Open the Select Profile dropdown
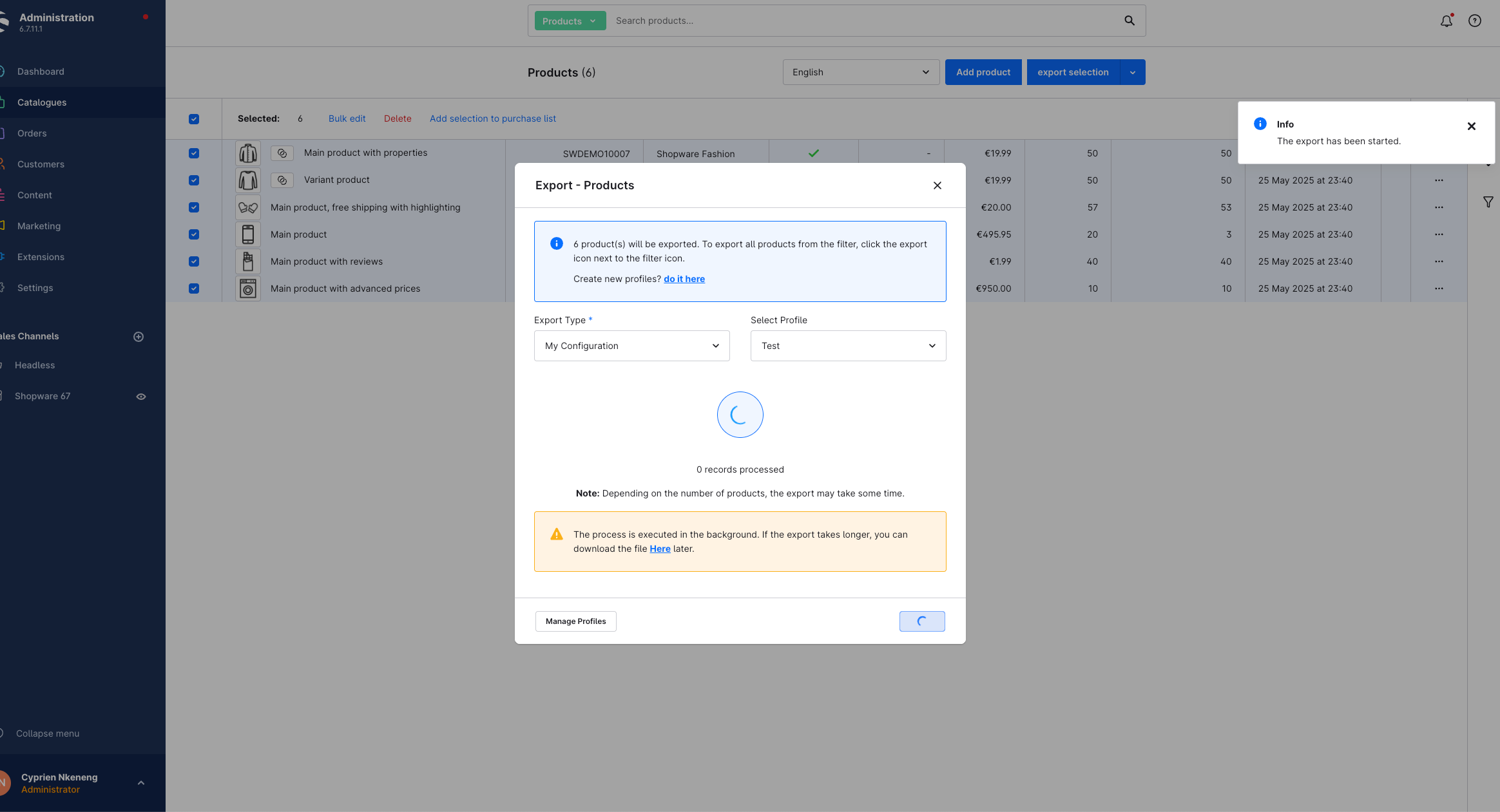 849,346
